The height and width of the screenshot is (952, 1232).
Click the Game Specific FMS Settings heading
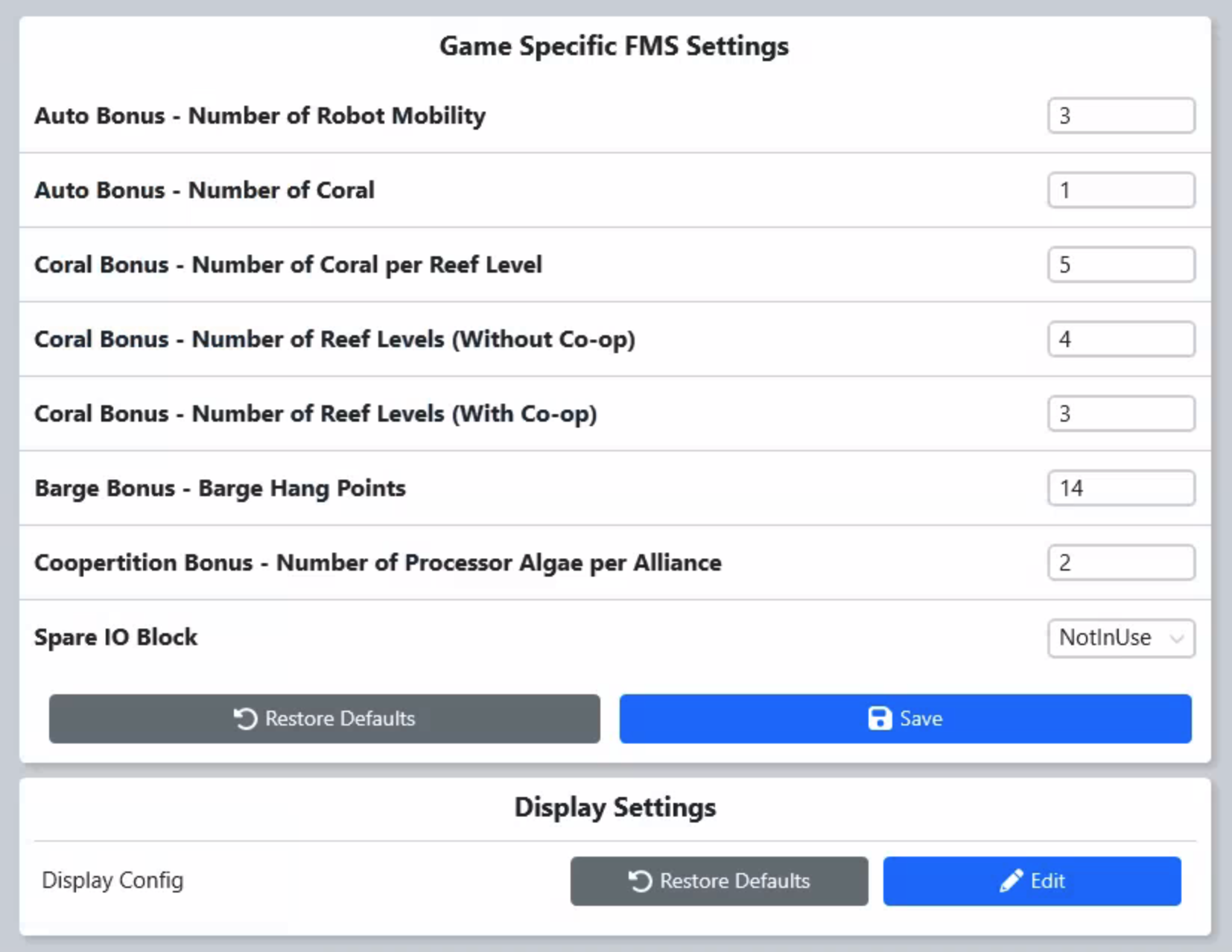pos(614,46)
